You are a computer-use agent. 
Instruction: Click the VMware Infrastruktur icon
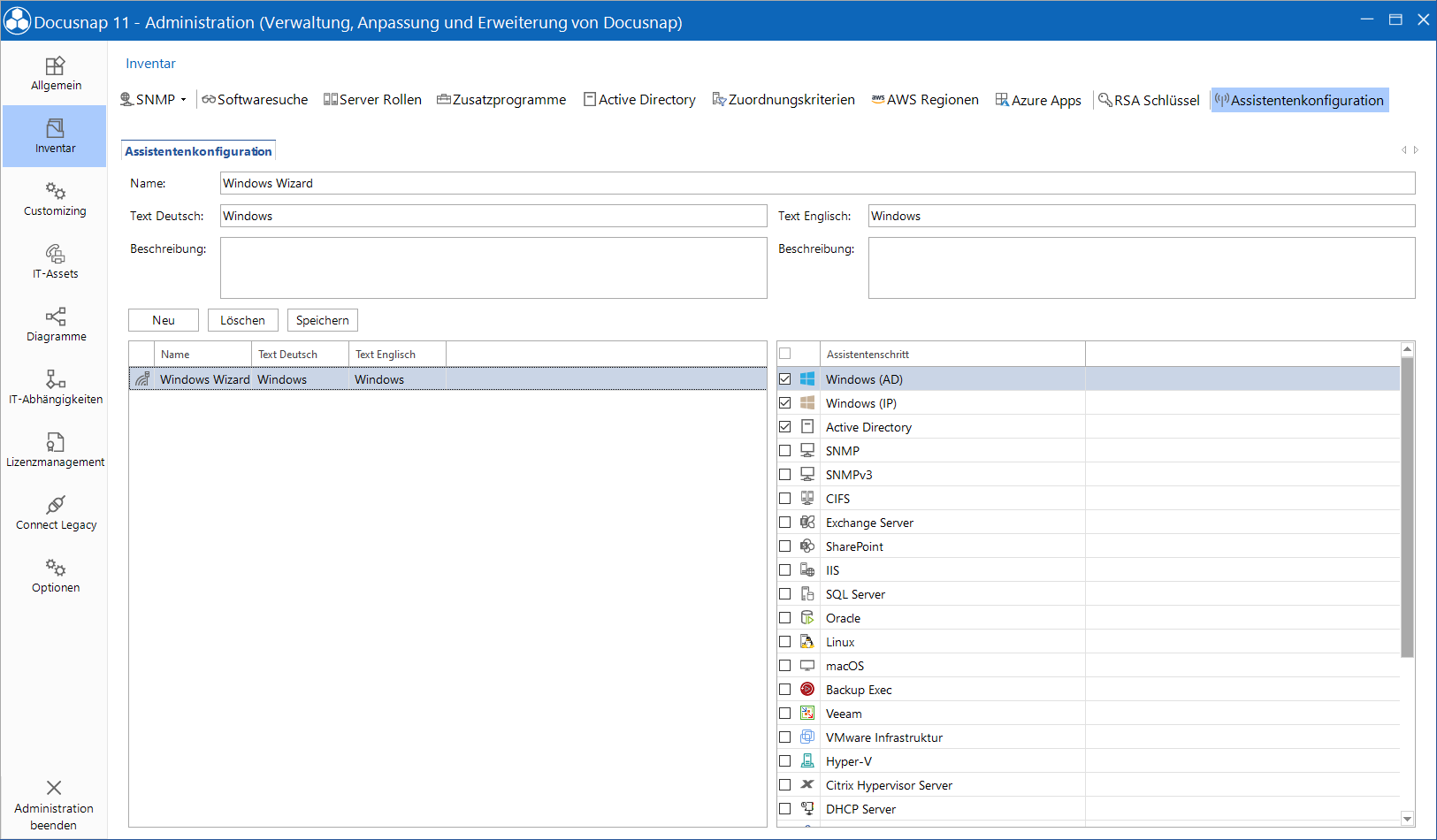click(807, 737)
